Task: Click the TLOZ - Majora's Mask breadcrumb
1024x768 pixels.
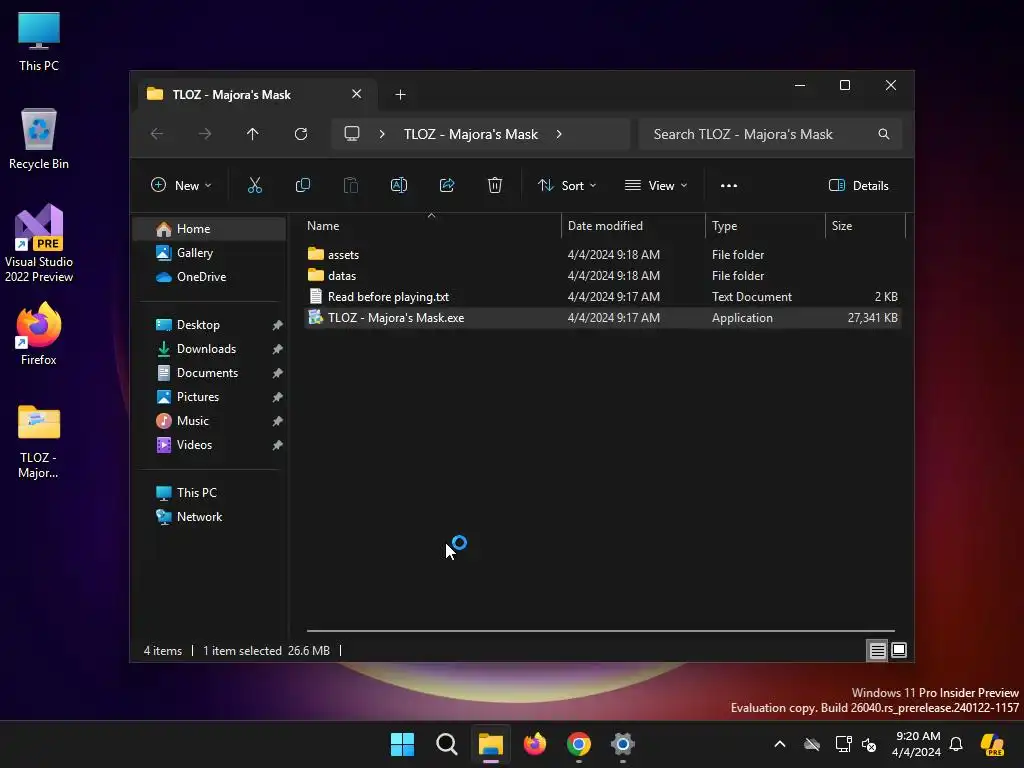Action: (471, 134)
